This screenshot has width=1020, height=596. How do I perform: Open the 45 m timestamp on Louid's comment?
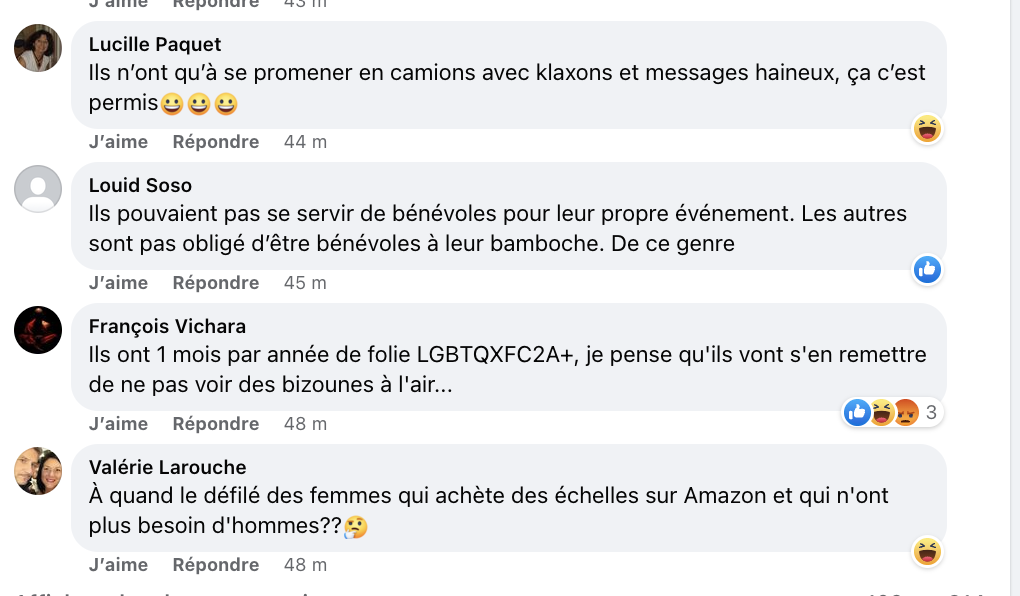tap(305, 283)
